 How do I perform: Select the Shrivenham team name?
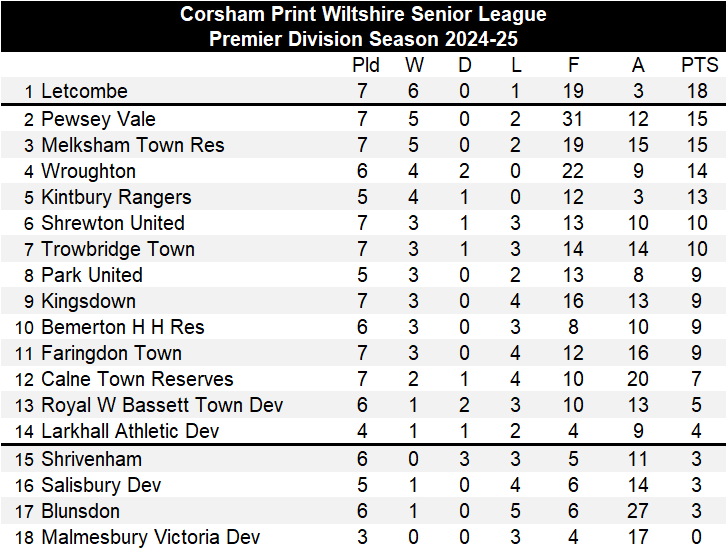coord(91,460)
